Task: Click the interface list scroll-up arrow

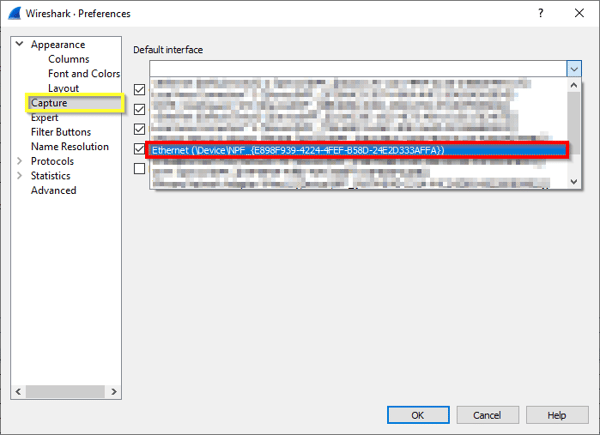Action: point(573,86)
